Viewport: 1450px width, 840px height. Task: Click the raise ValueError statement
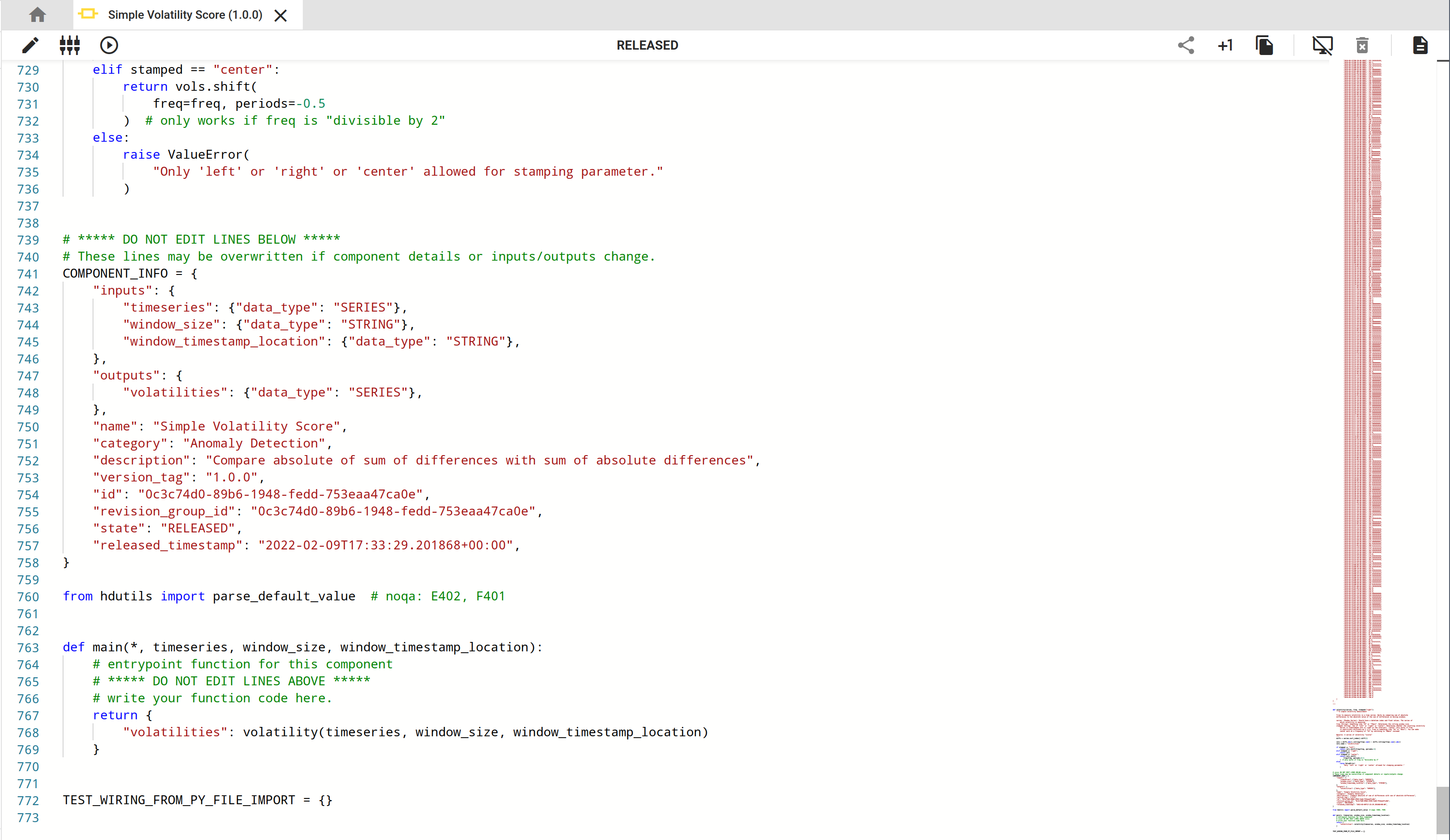click(x=186, y=155)
